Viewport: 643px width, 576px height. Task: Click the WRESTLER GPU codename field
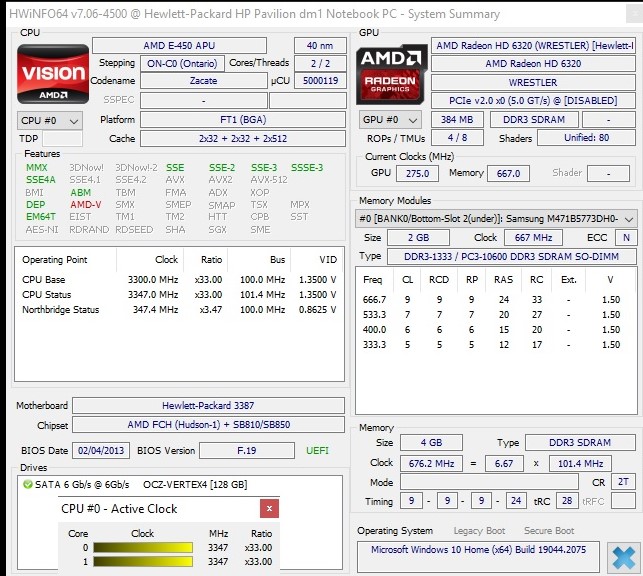pyautogui.click(x=533, y=82)
